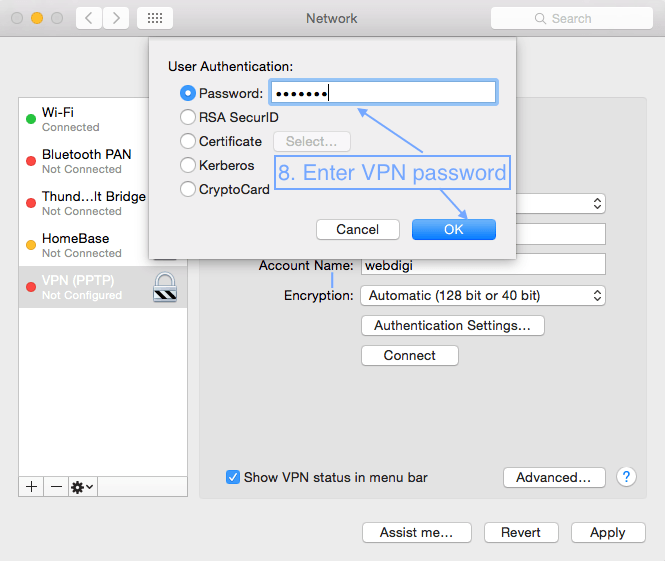Show all preferences with the grid icon

[155, 18]
